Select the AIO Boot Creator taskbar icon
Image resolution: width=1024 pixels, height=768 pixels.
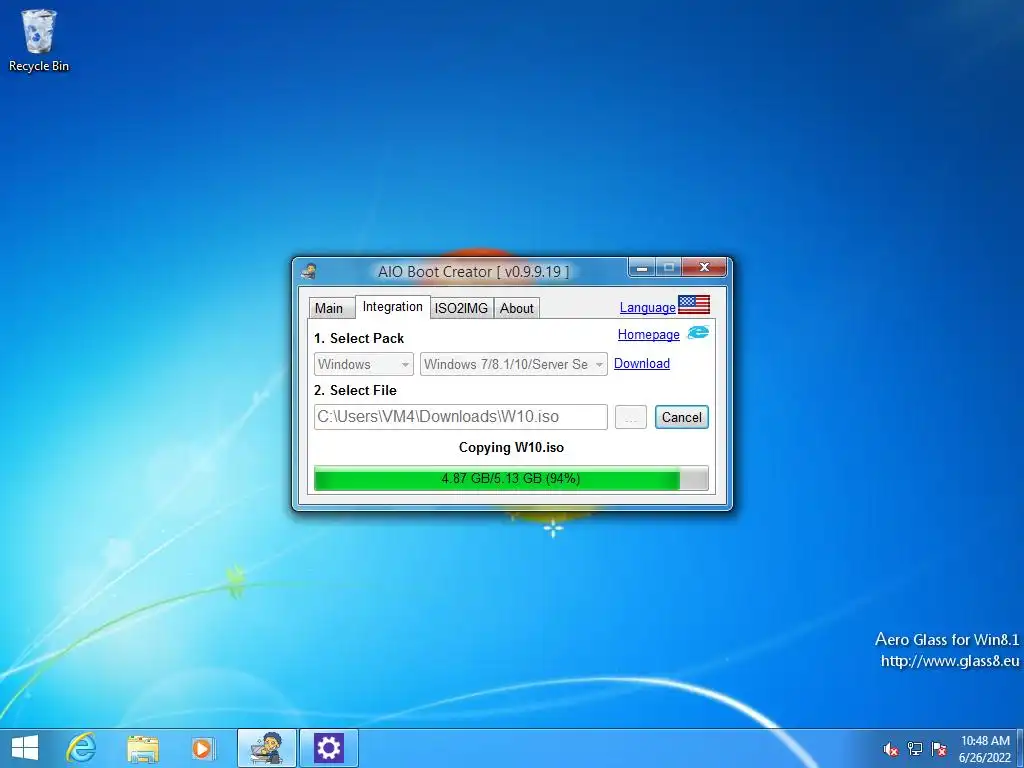pos(266,748)
